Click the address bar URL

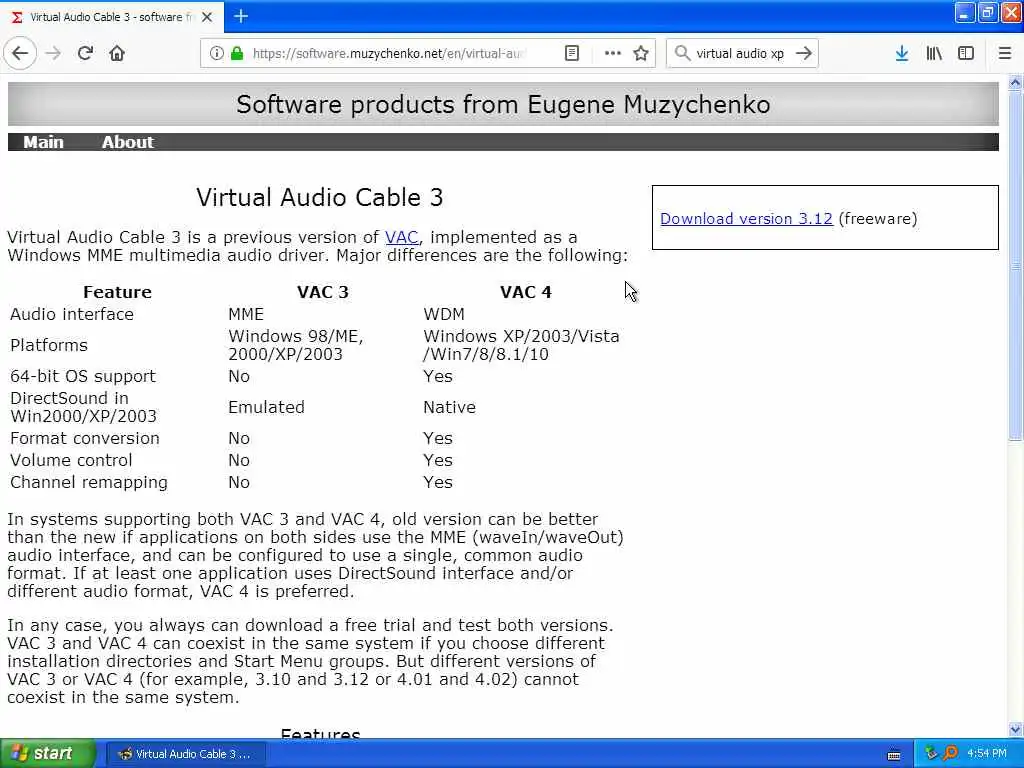tap(389, 53)
